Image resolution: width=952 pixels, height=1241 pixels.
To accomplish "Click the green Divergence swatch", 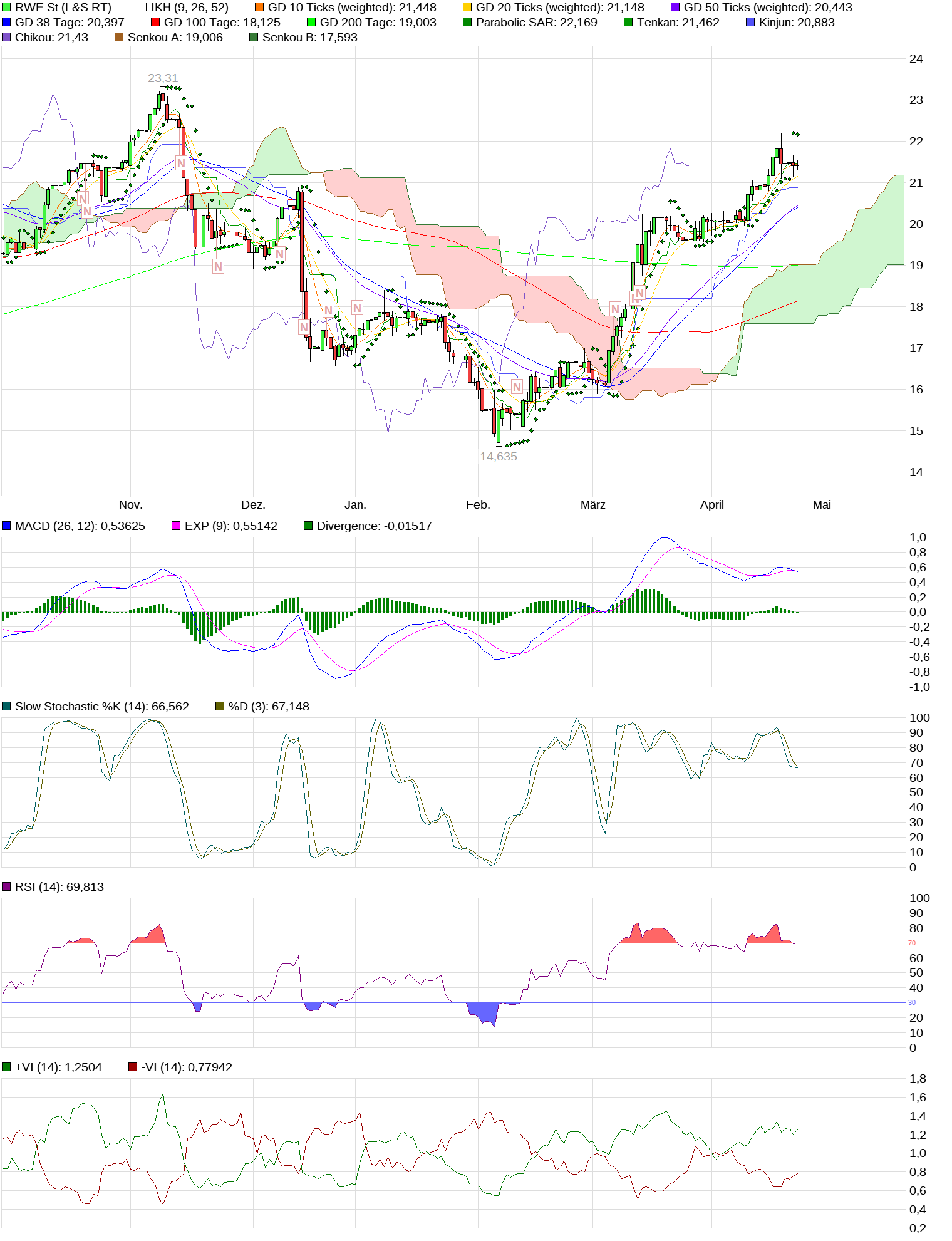I will [x=308, y=526].
